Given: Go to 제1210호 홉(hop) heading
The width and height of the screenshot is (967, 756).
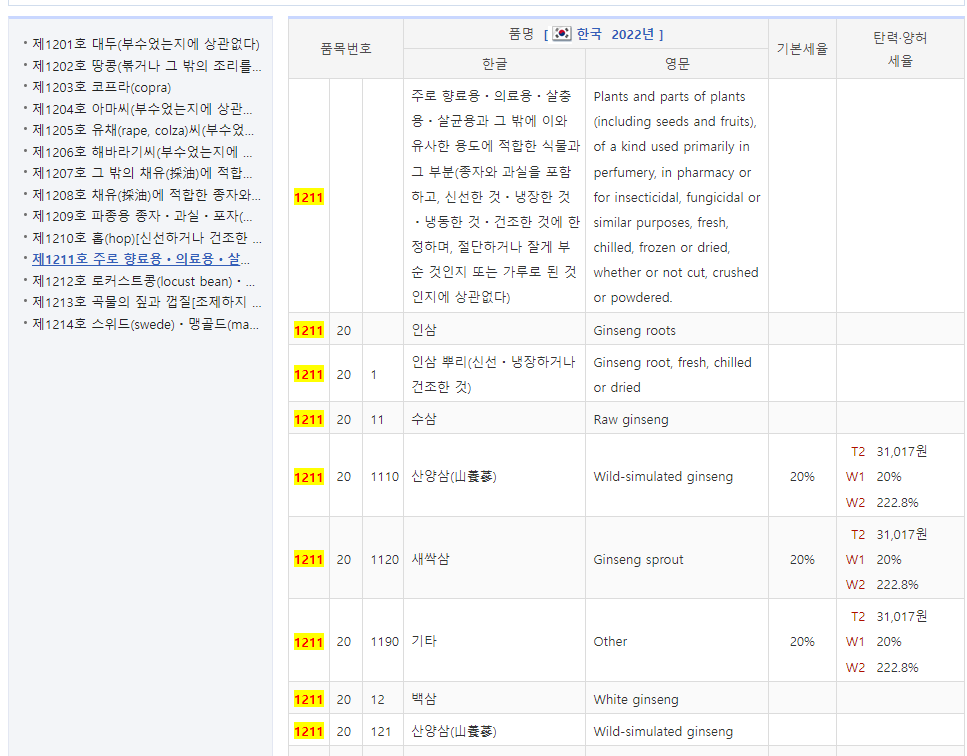Looking at the screenshot, I should pos(146,238).
